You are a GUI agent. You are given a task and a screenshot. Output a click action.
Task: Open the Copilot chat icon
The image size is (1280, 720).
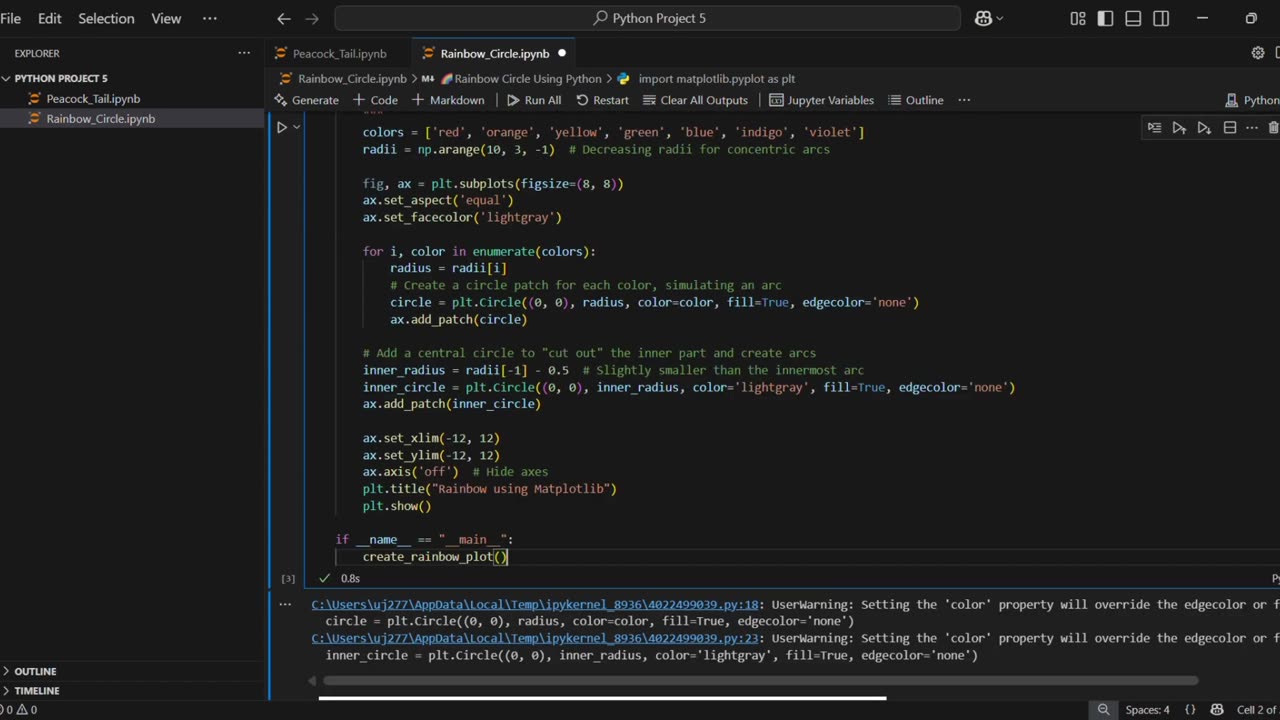[982, 18]
